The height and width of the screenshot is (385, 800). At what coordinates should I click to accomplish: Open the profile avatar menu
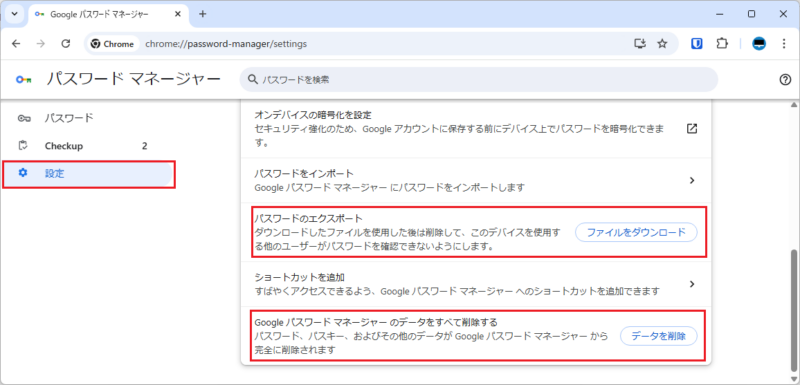759,44
